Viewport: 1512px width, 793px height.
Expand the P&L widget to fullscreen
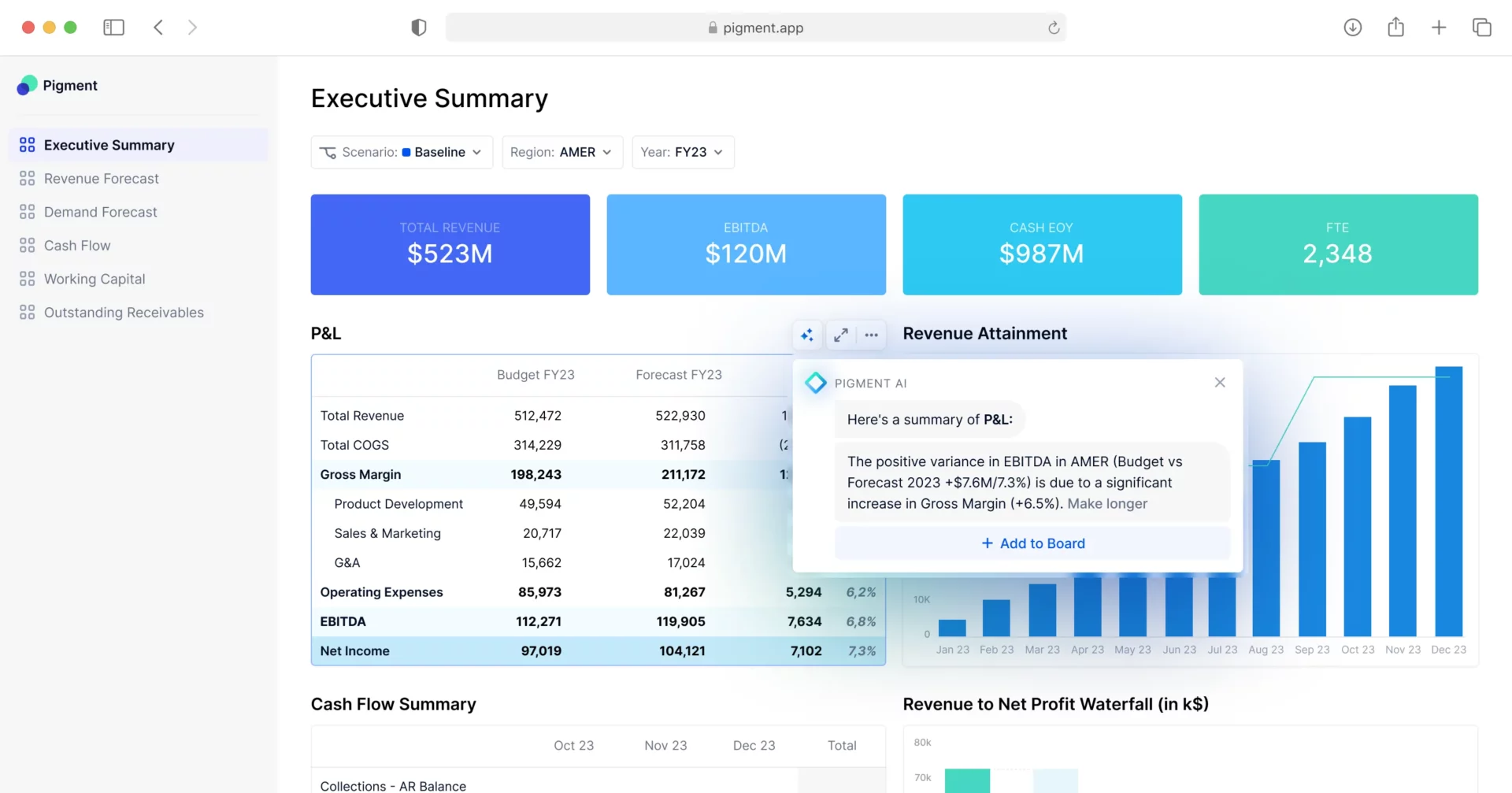coord(840,335)
